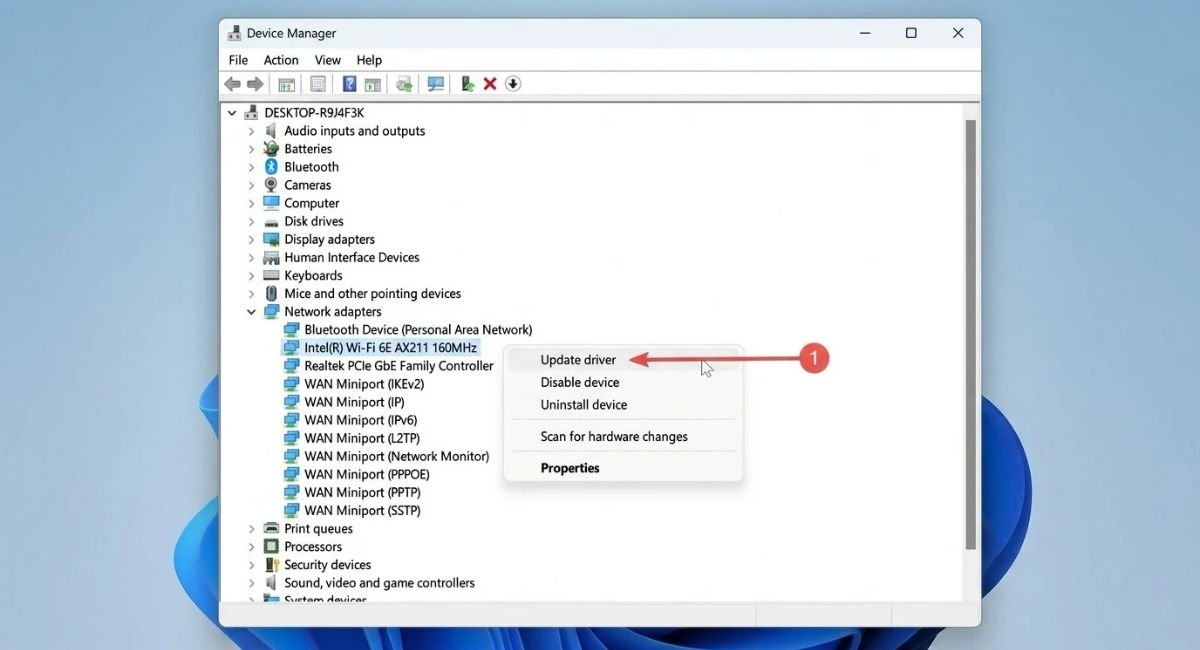Click the Display adapters category icon
1200x650 pixels.
point(271,239)
